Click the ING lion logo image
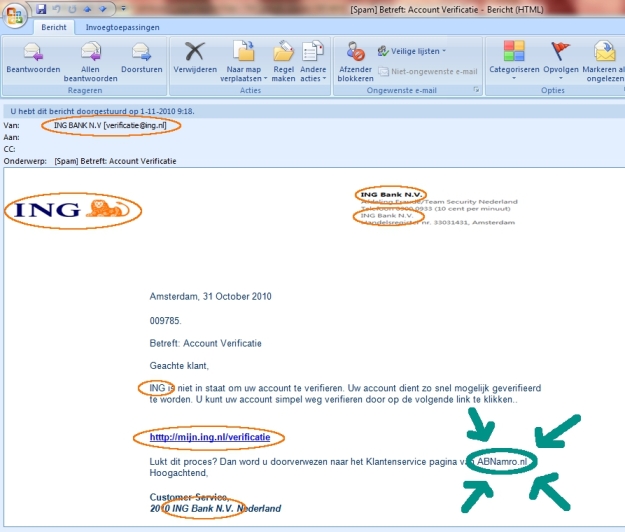The height and width of the screenshot is (532, 625). (73, 210)
